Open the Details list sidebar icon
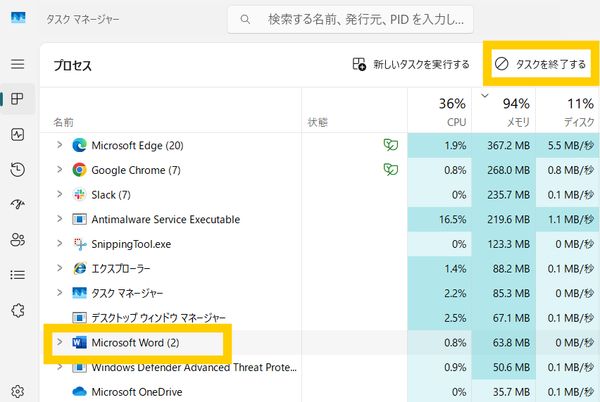This screenshot has width=600, height=402. (x=18, y=275)
